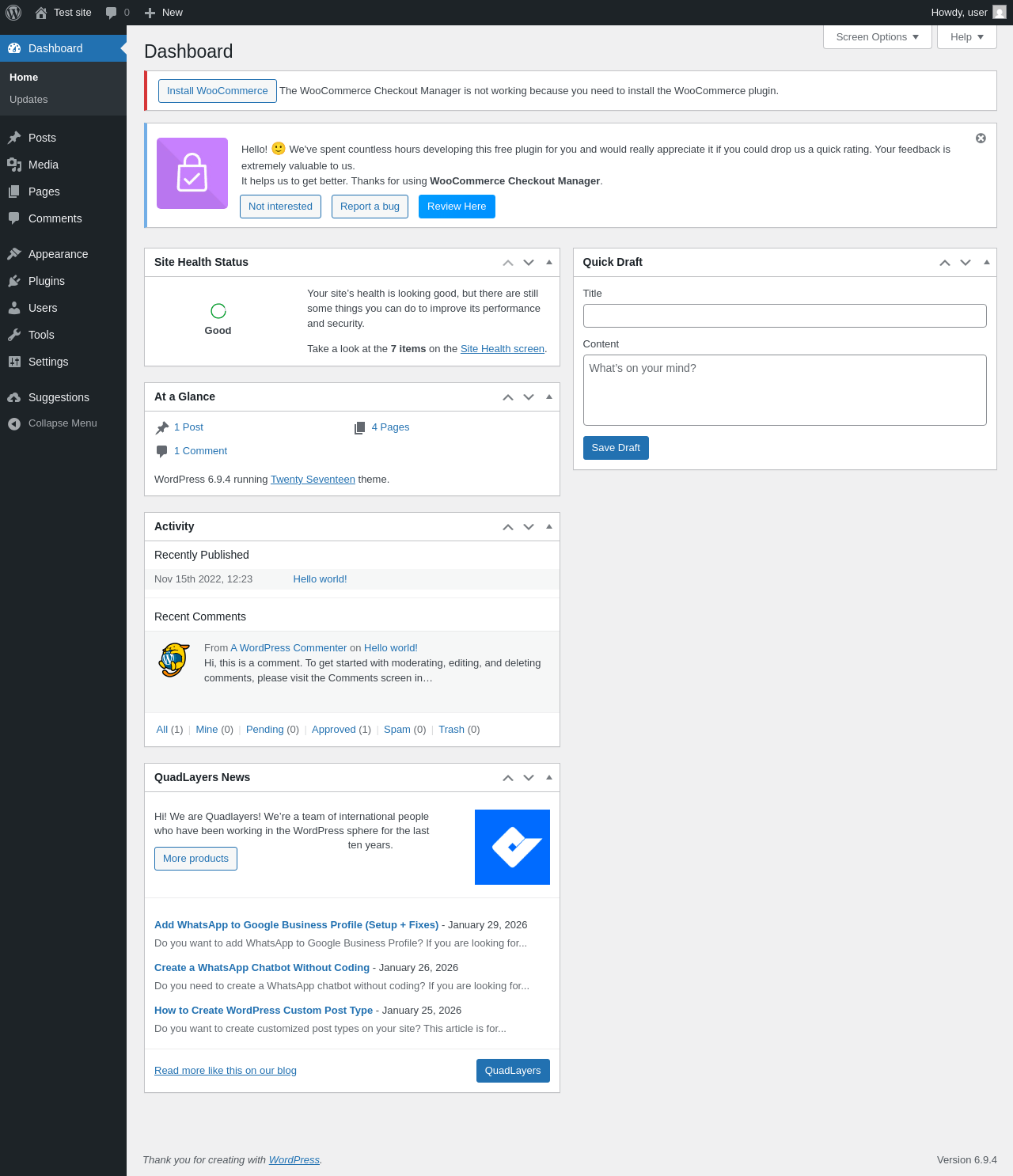
Task: Move Quick Draft widget down
Action: 966,263
